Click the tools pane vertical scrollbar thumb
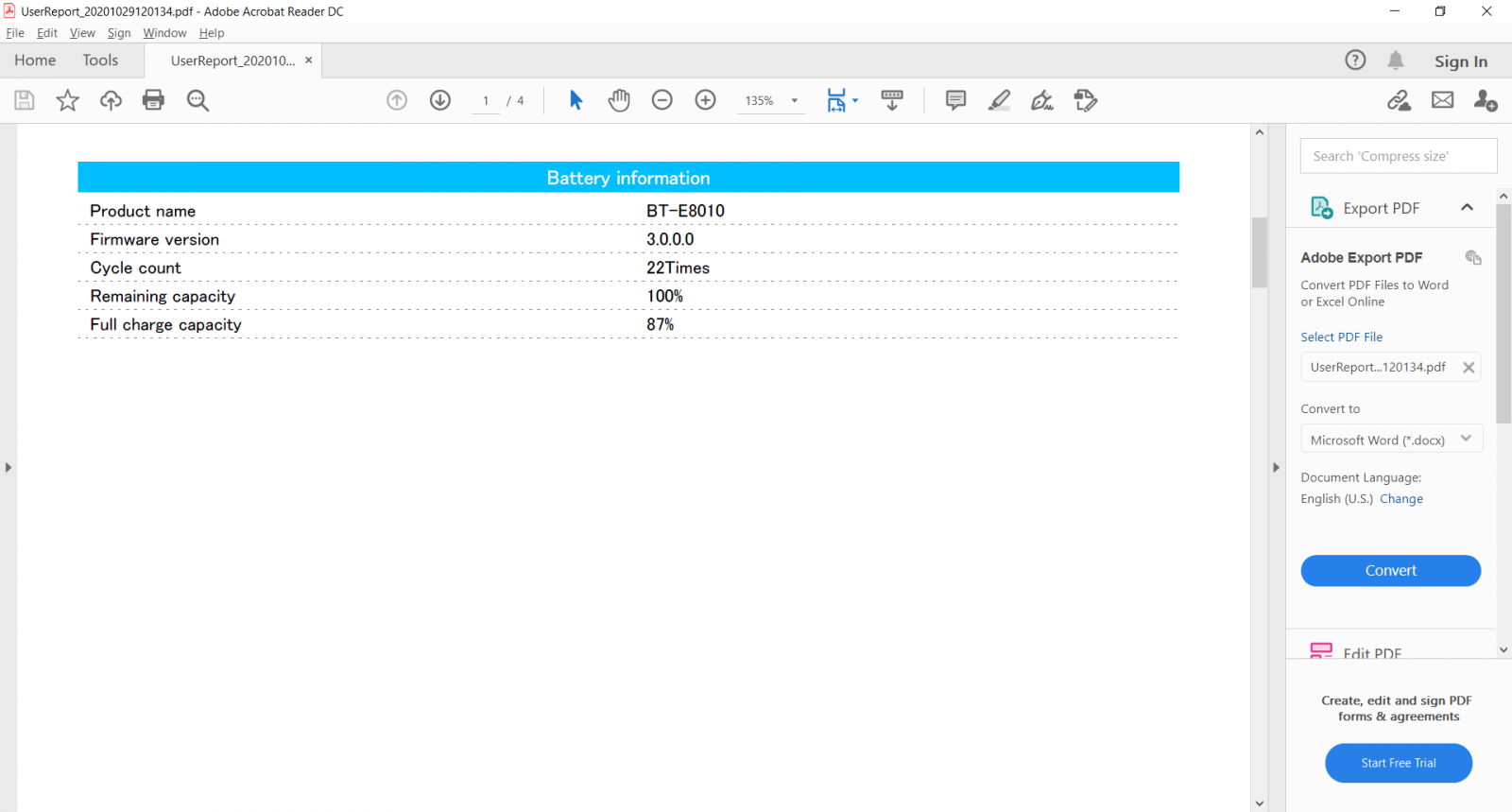 coord(1503,314)
